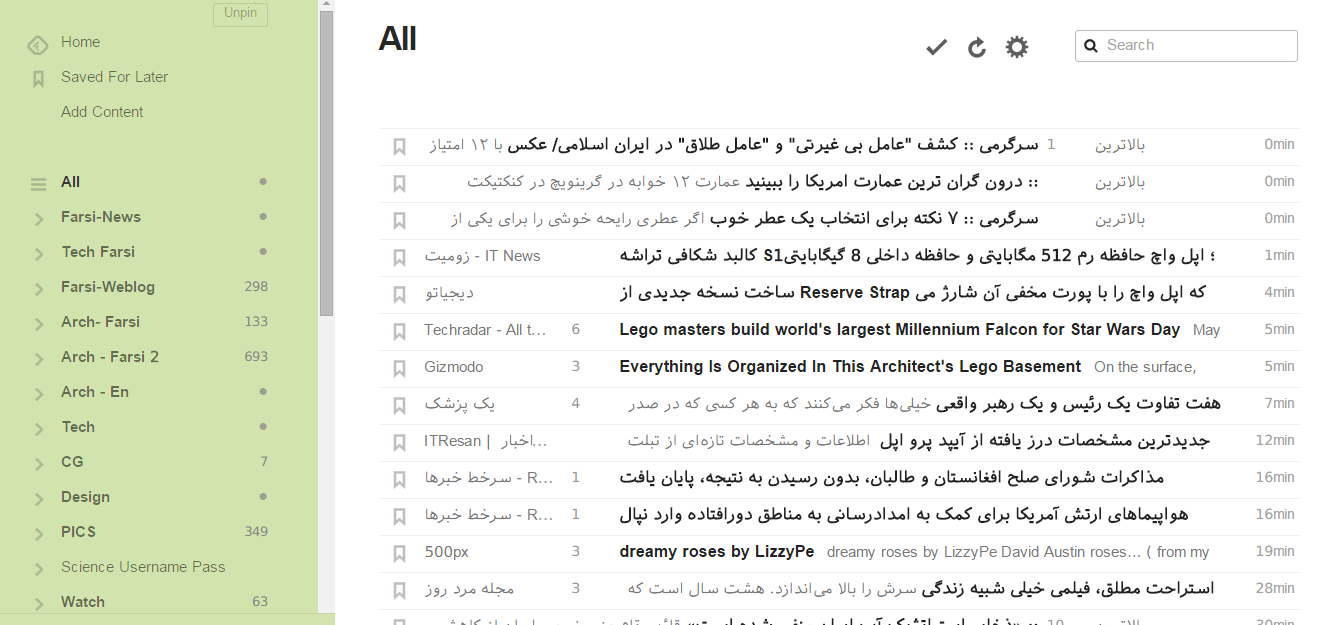Click the list icon next to All
This screenshot has width=1341, height=625.
[x=38, y=182]
